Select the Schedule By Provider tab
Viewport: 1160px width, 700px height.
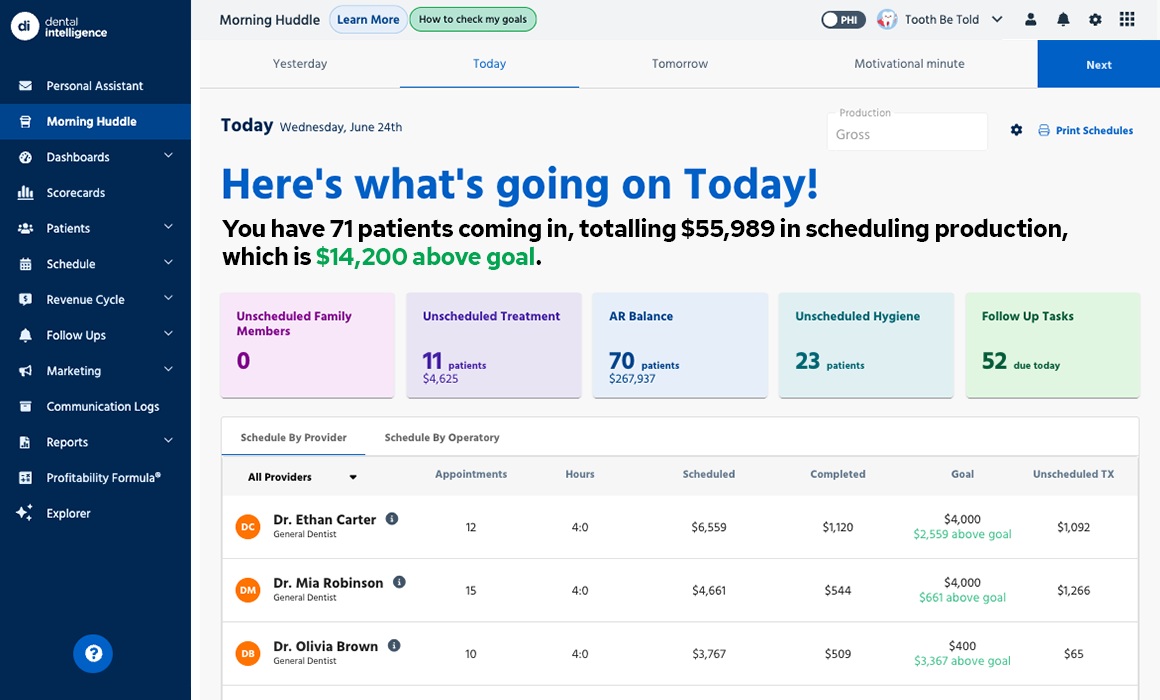[x=294, y=437]
